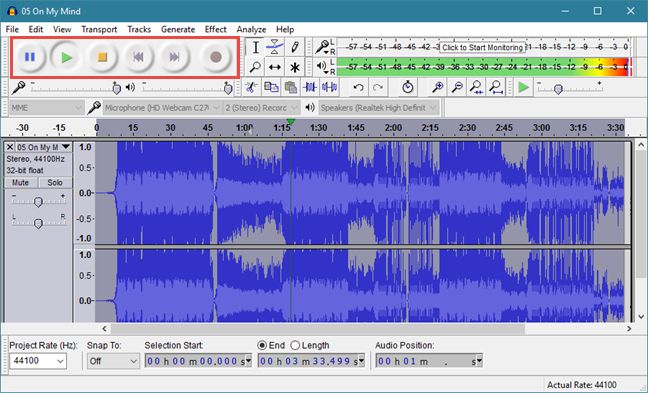Open the Speakers playback device dropdown
Viewport: 648px width, 393px height.
coord(379,108)
